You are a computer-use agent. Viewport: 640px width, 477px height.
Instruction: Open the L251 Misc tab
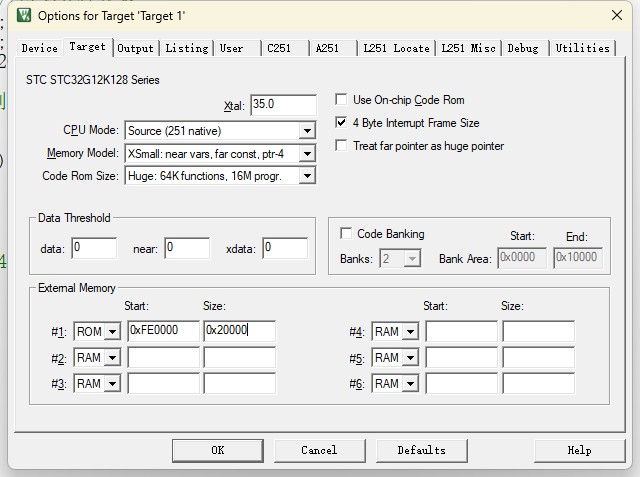468,48
